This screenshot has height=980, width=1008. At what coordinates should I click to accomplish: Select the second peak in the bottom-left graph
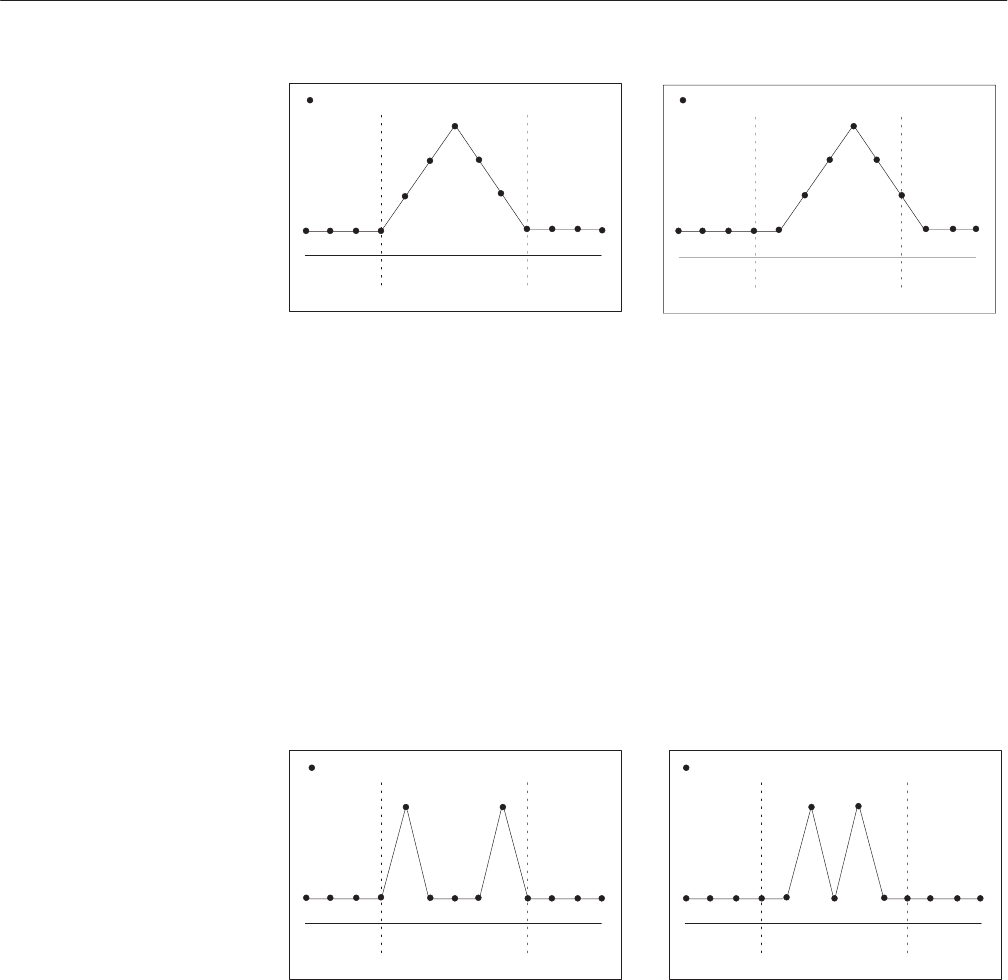[503, 806]
